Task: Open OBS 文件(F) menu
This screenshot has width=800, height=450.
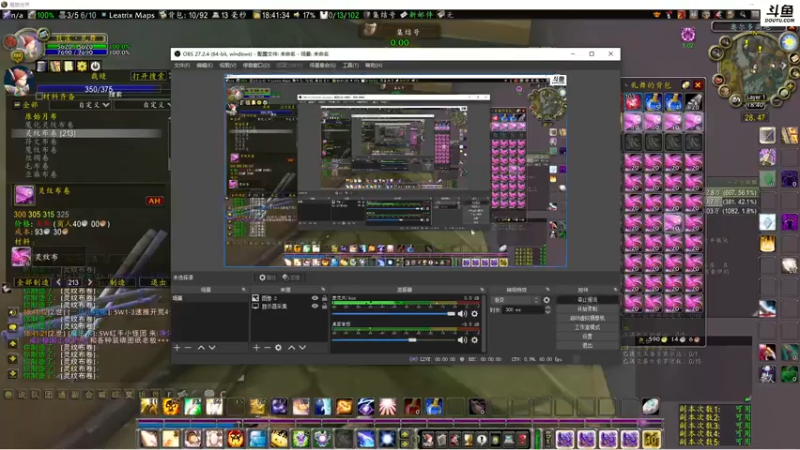Action: point(182,65)
